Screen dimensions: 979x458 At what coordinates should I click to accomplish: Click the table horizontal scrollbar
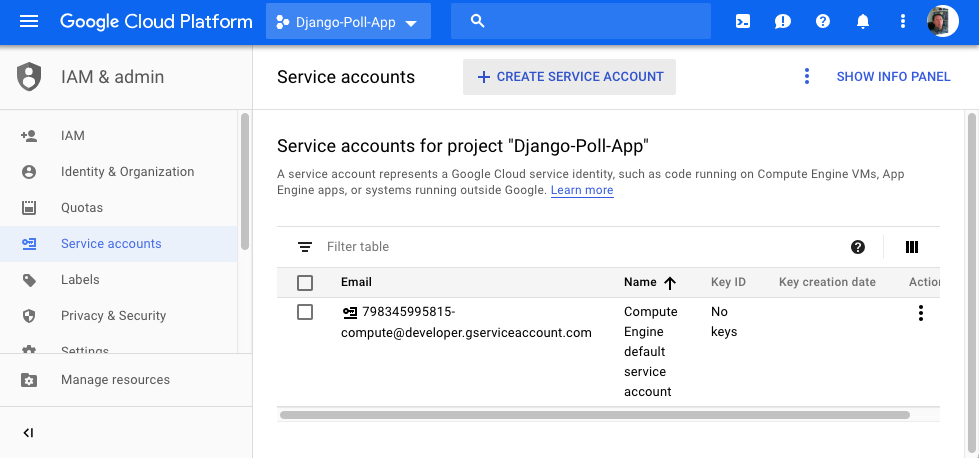[595, 415]
